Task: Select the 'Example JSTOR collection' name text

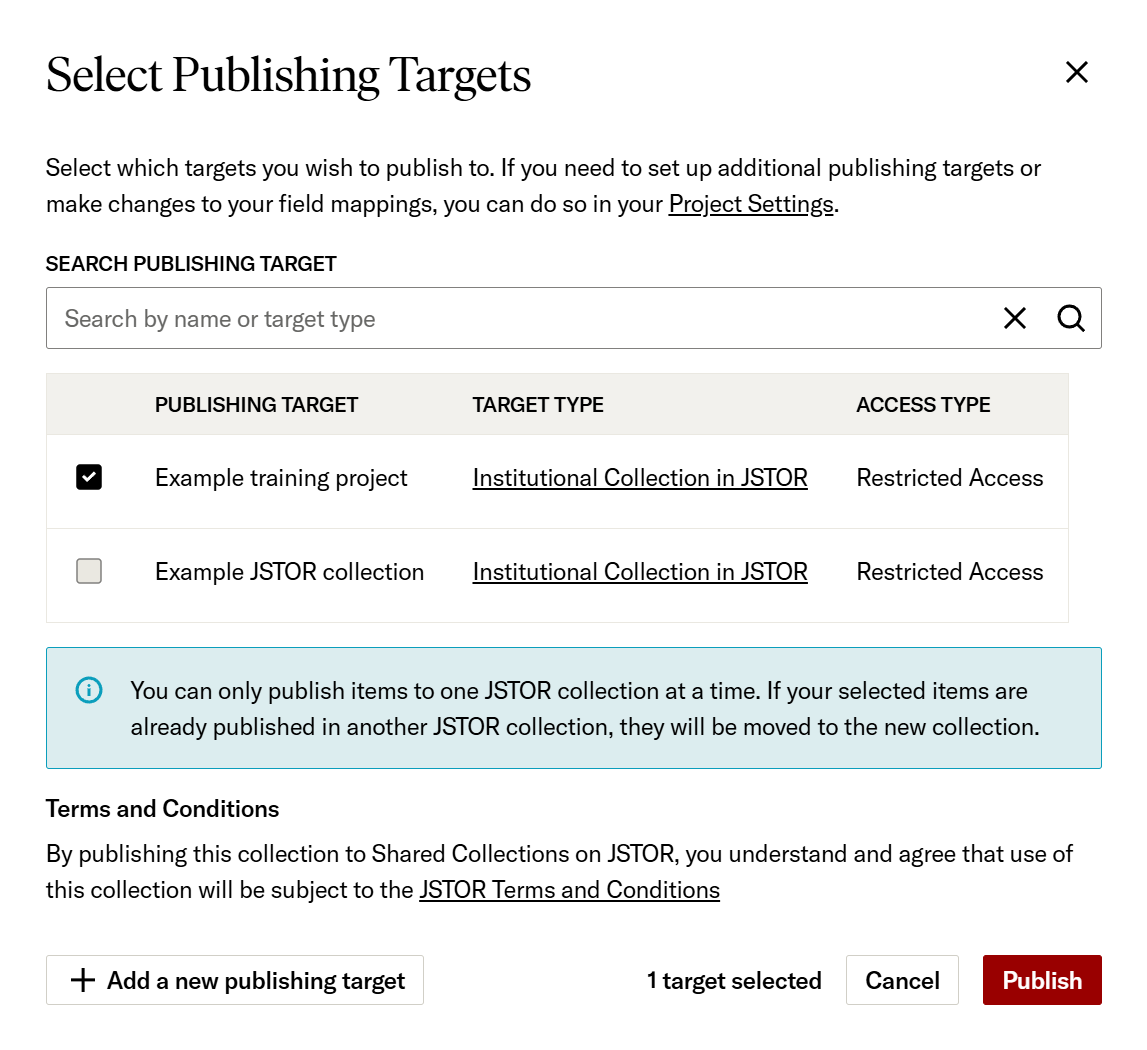Action: [x=290, y=571]
